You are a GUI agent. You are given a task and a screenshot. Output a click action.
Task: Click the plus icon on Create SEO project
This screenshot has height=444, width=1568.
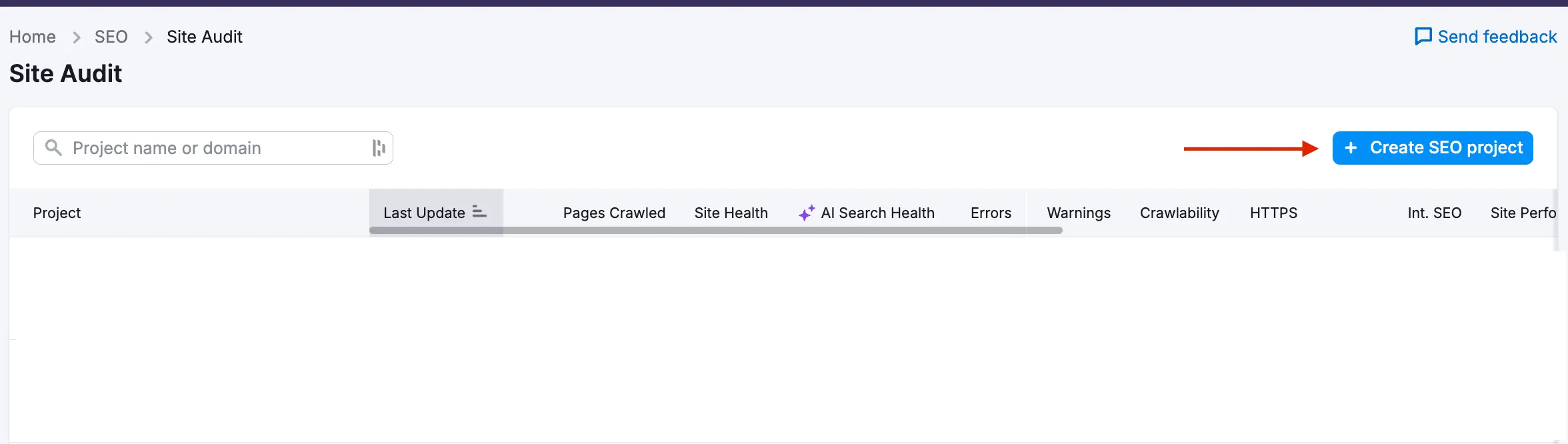coord(1351,148)
